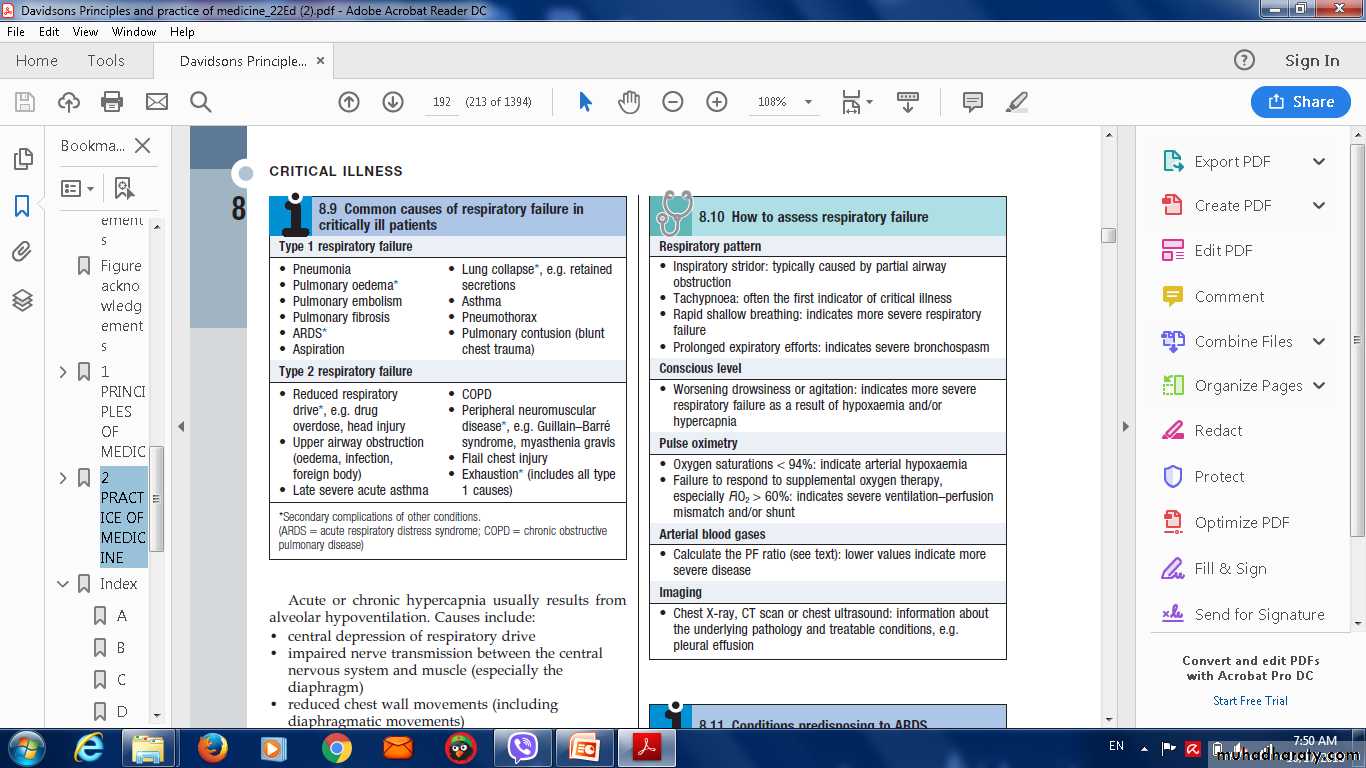Click the Save file icon
The height and width of the screenshot is (768, 1366).
tap(25, 102)
